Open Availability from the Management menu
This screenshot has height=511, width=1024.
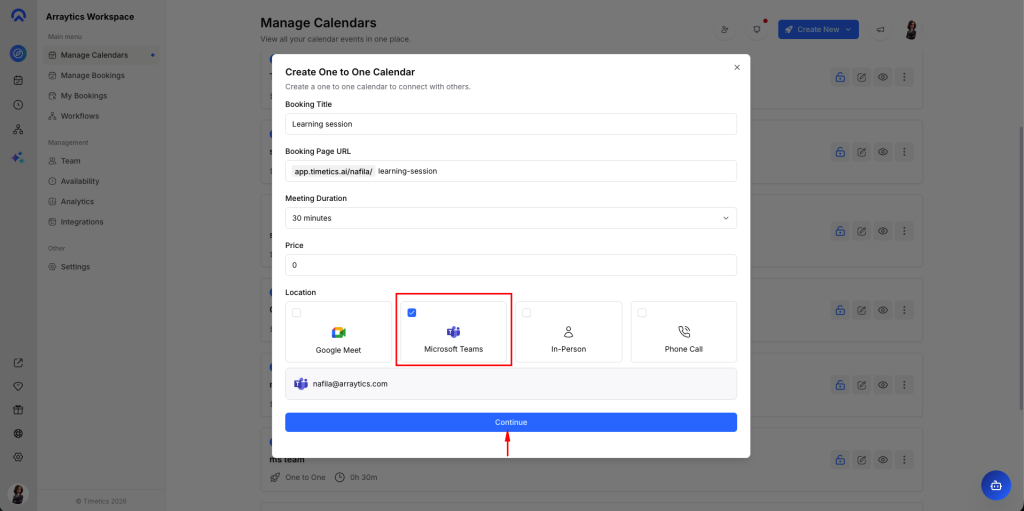[80, 181]
